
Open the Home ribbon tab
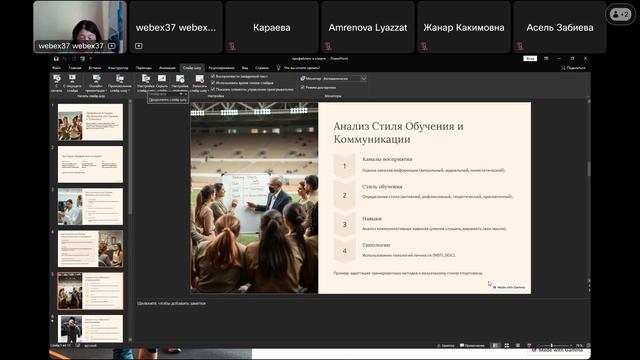tap(75, 68)
